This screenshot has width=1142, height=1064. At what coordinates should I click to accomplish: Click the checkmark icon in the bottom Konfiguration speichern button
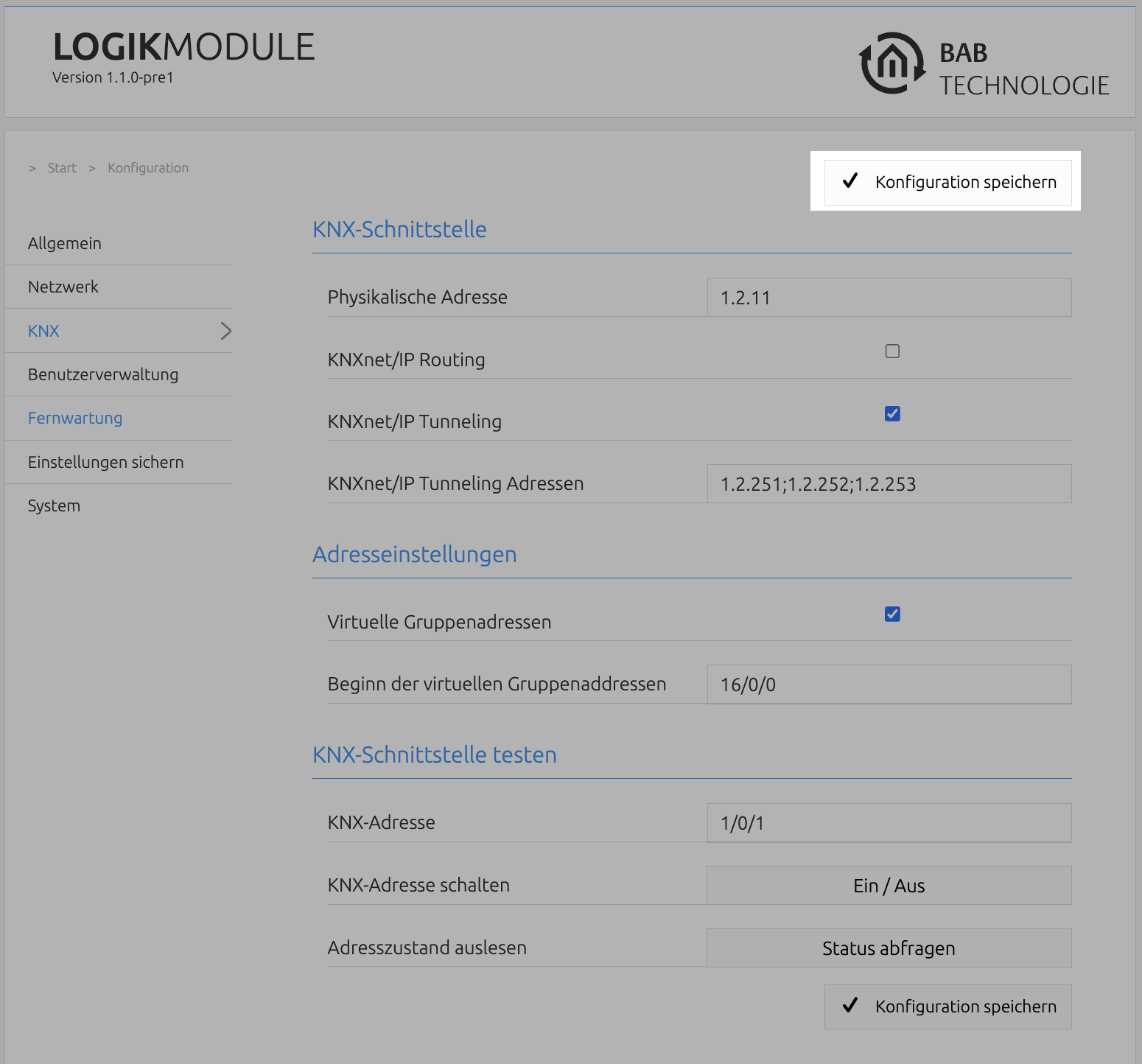(850, 1005)
